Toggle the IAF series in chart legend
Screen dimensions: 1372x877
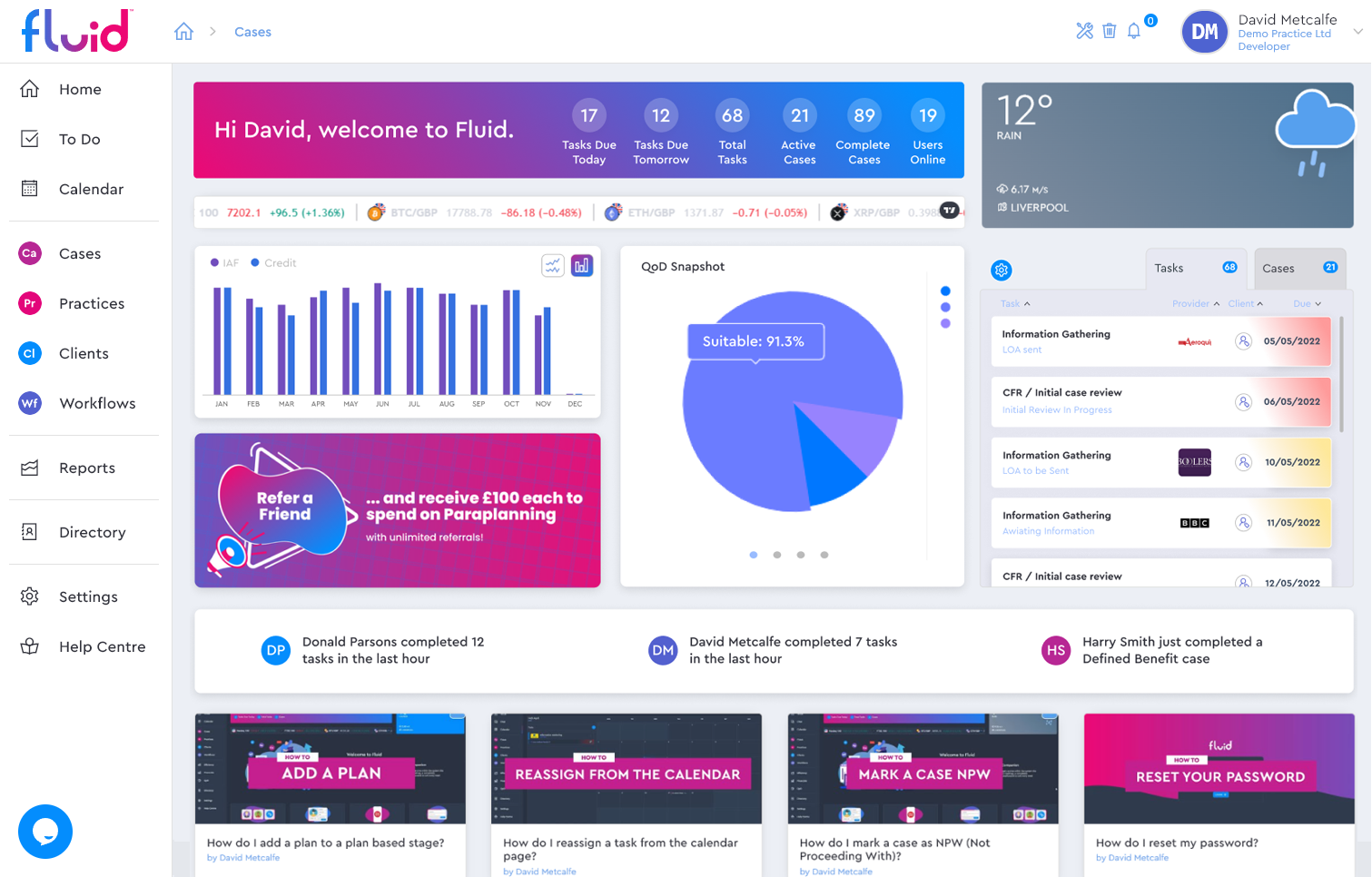coord(224,263)
